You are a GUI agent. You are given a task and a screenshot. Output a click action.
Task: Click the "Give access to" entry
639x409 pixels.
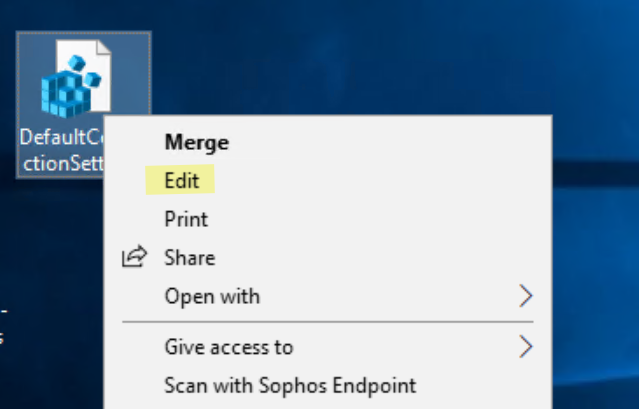pyautogui.click(x=228, y=347)
